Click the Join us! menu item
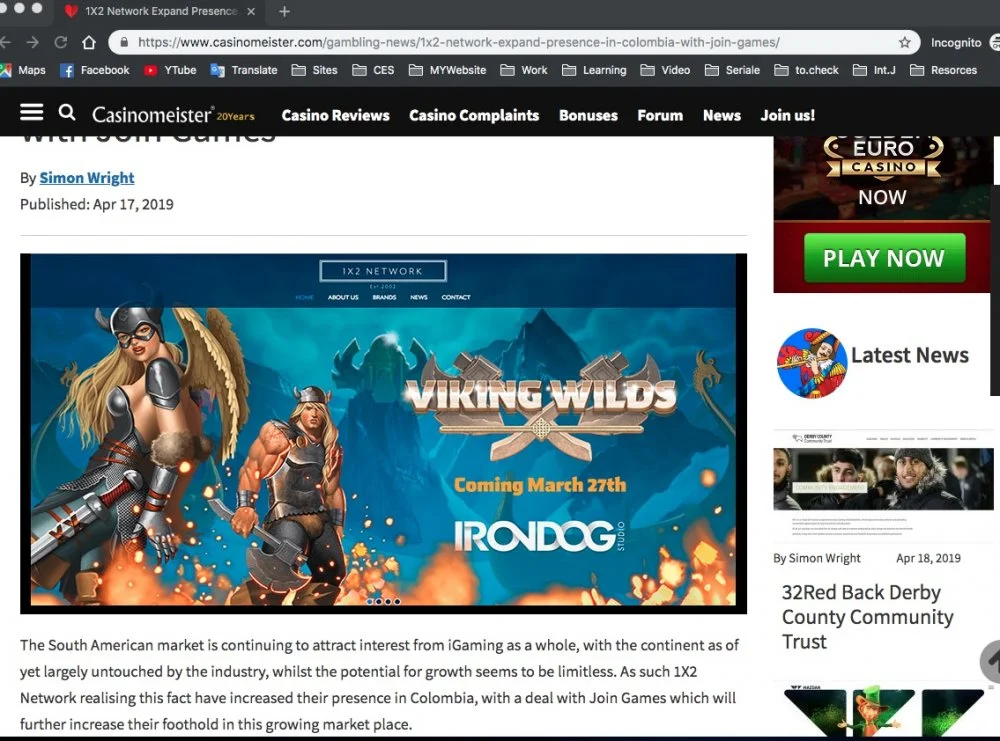Image resolution: width=1000 pixels, height=741 pixels. (x=788, y=115)
